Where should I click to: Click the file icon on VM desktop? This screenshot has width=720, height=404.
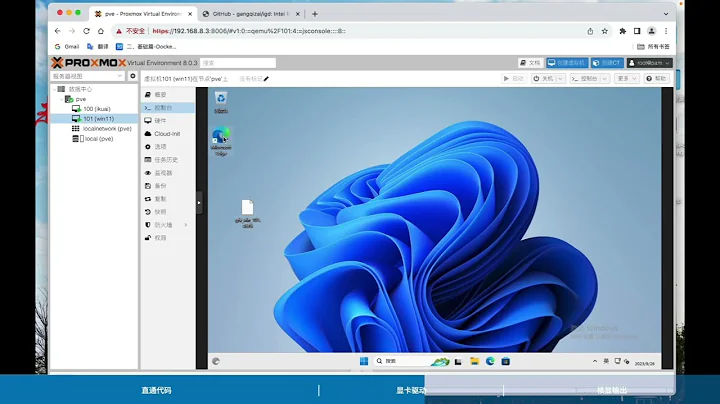coord(248,213)
